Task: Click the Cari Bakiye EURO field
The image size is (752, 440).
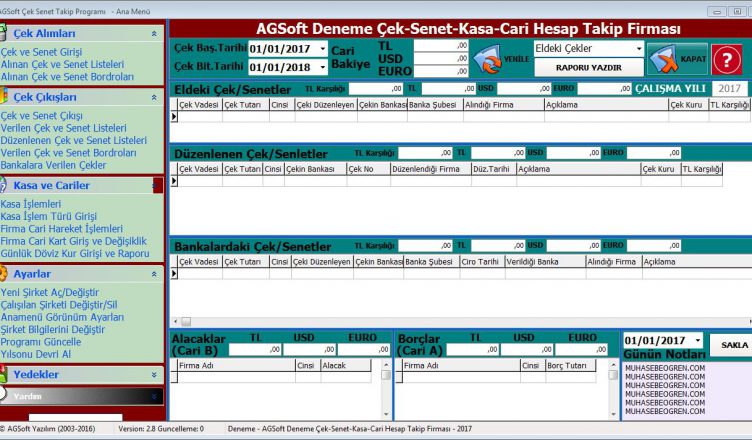Action: click(x=441, y=71)
